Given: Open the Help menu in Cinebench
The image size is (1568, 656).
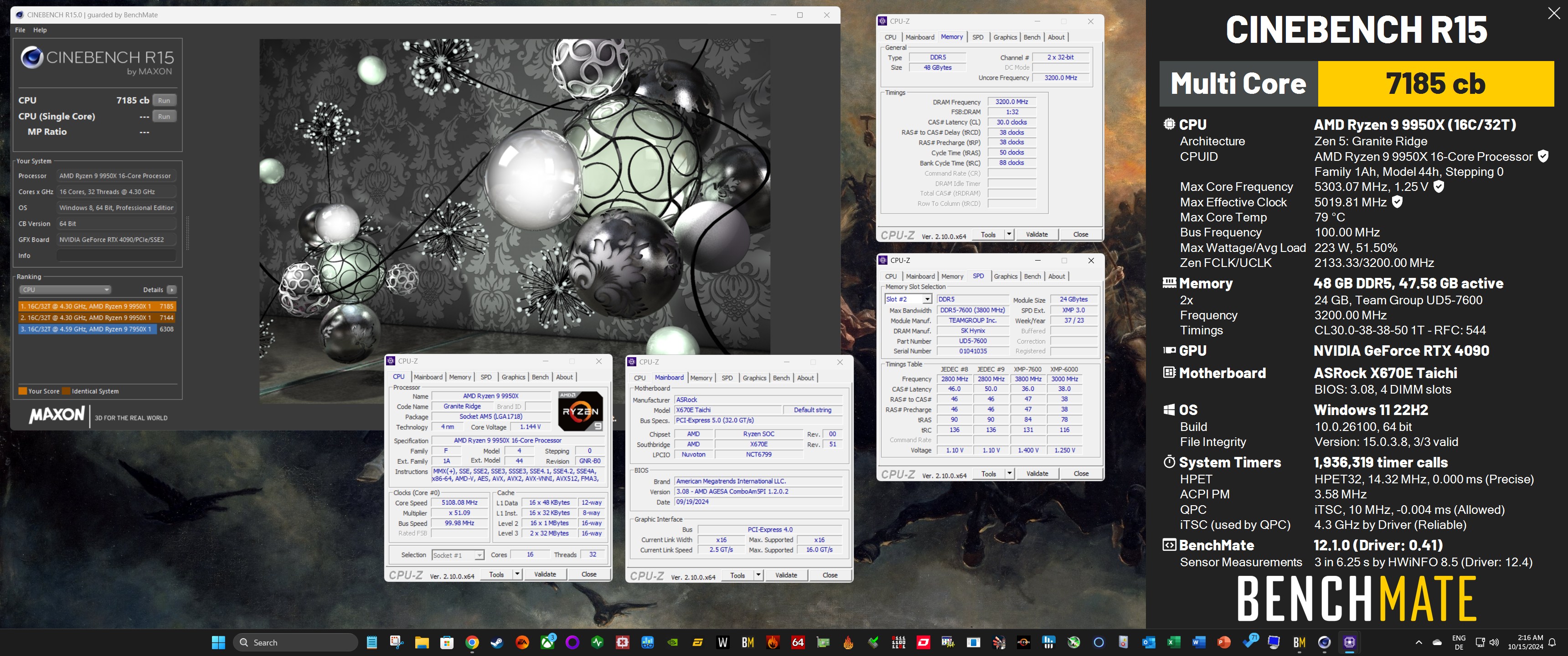Looking at the screenshot, I should pos(40,30).
